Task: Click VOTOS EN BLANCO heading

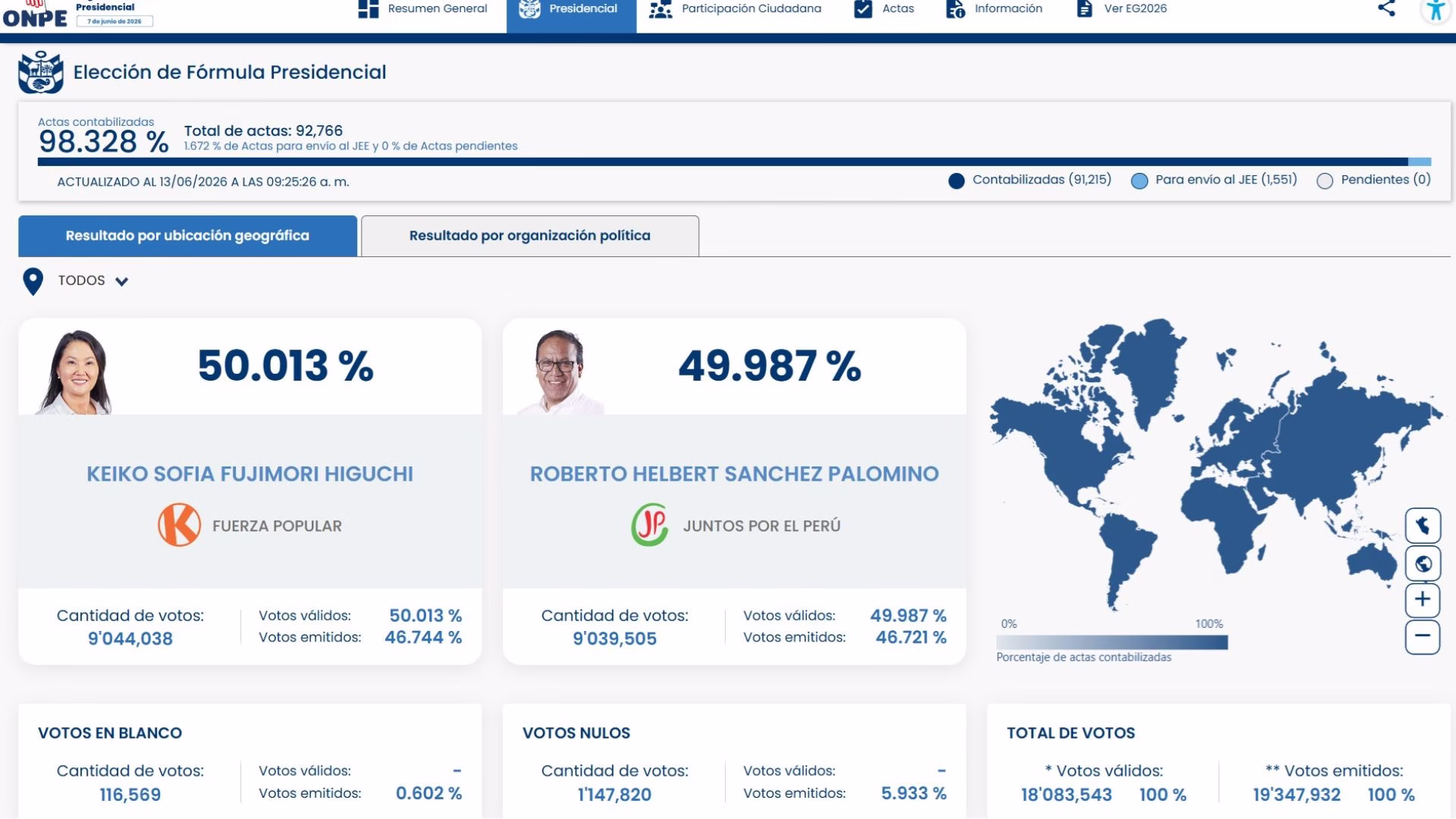Action: 110,733
